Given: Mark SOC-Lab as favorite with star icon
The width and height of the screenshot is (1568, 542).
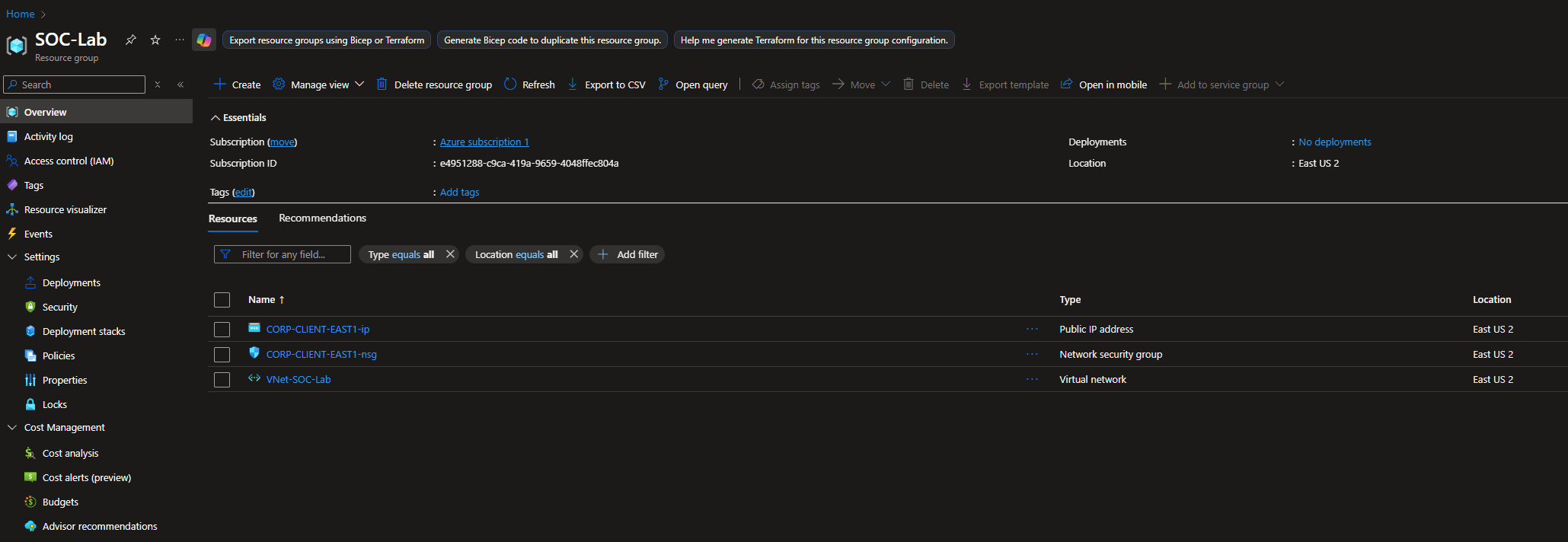Looking at the screenshot, I should tap(155, 40).
